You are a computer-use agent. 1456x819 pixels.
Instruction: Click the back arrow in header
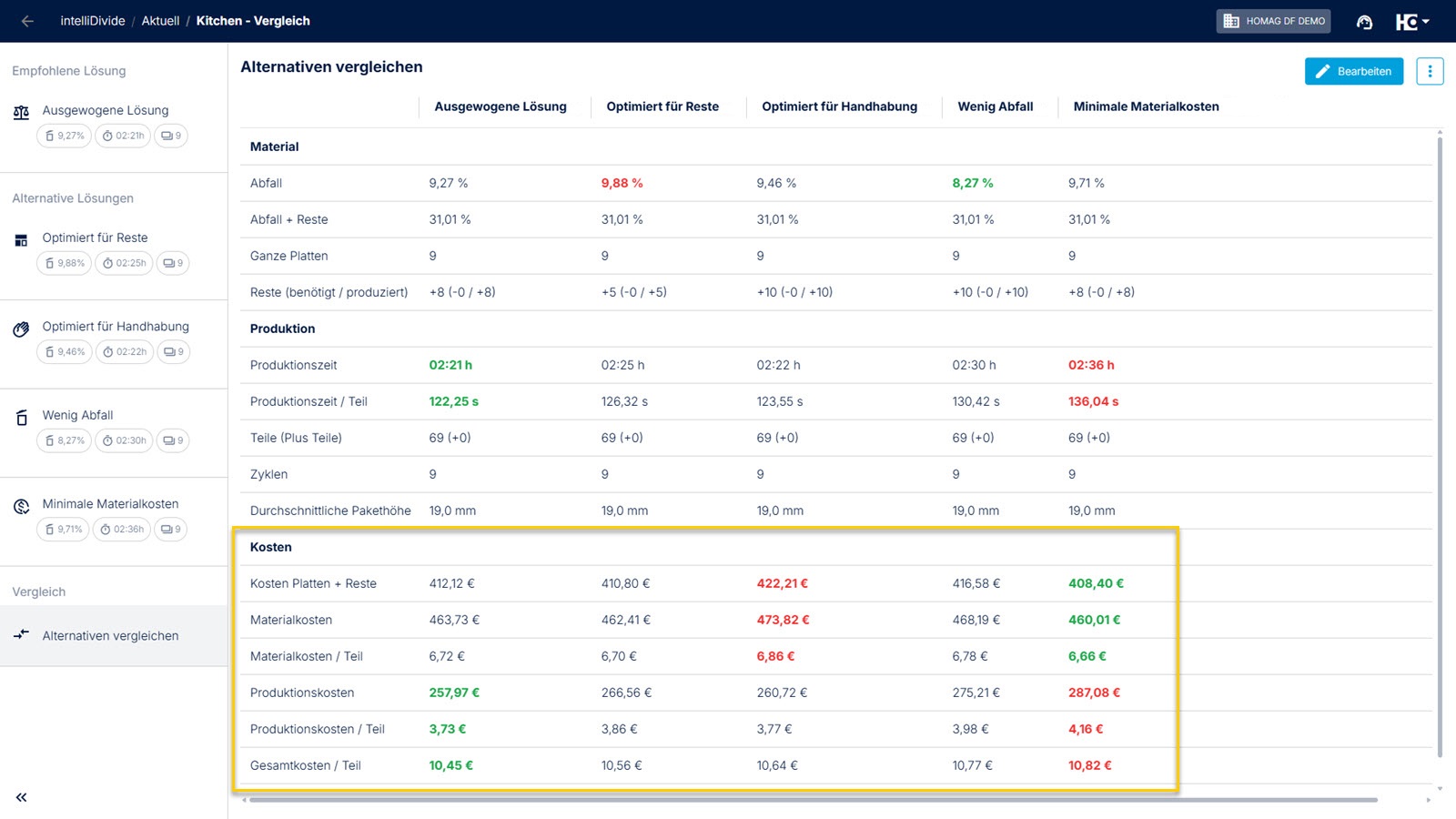click(x=27, y=21)
